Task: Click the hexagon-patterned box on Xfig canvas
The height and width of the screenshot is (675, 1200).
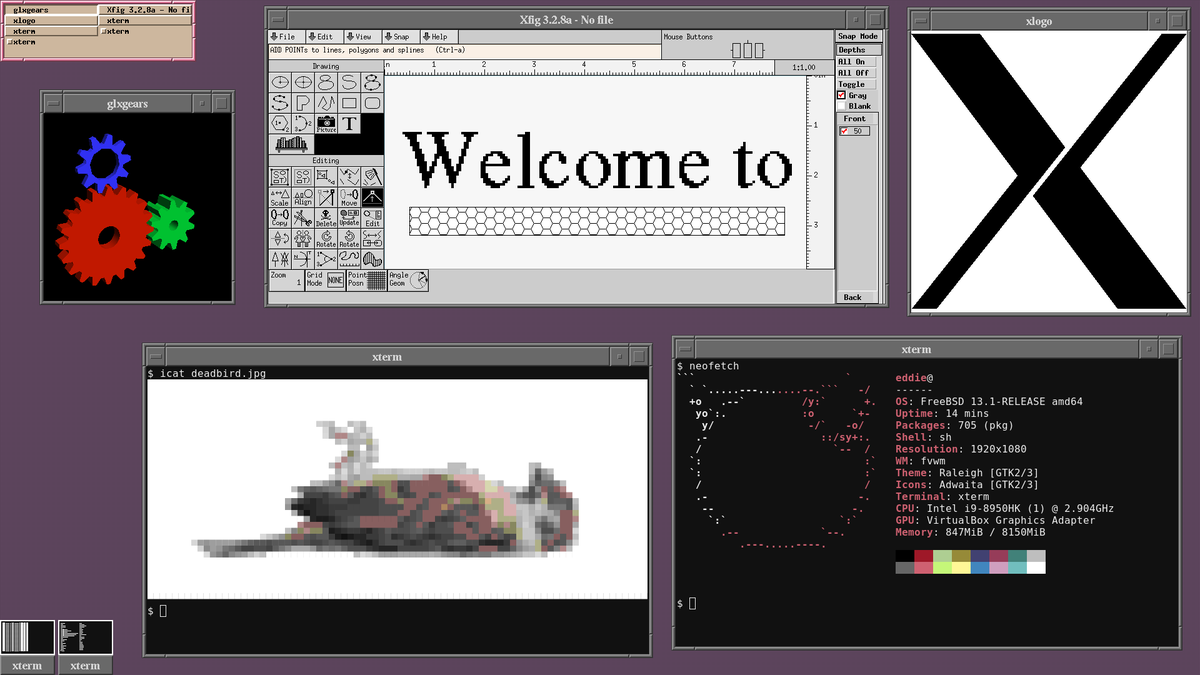Action: tap(597, 221)
